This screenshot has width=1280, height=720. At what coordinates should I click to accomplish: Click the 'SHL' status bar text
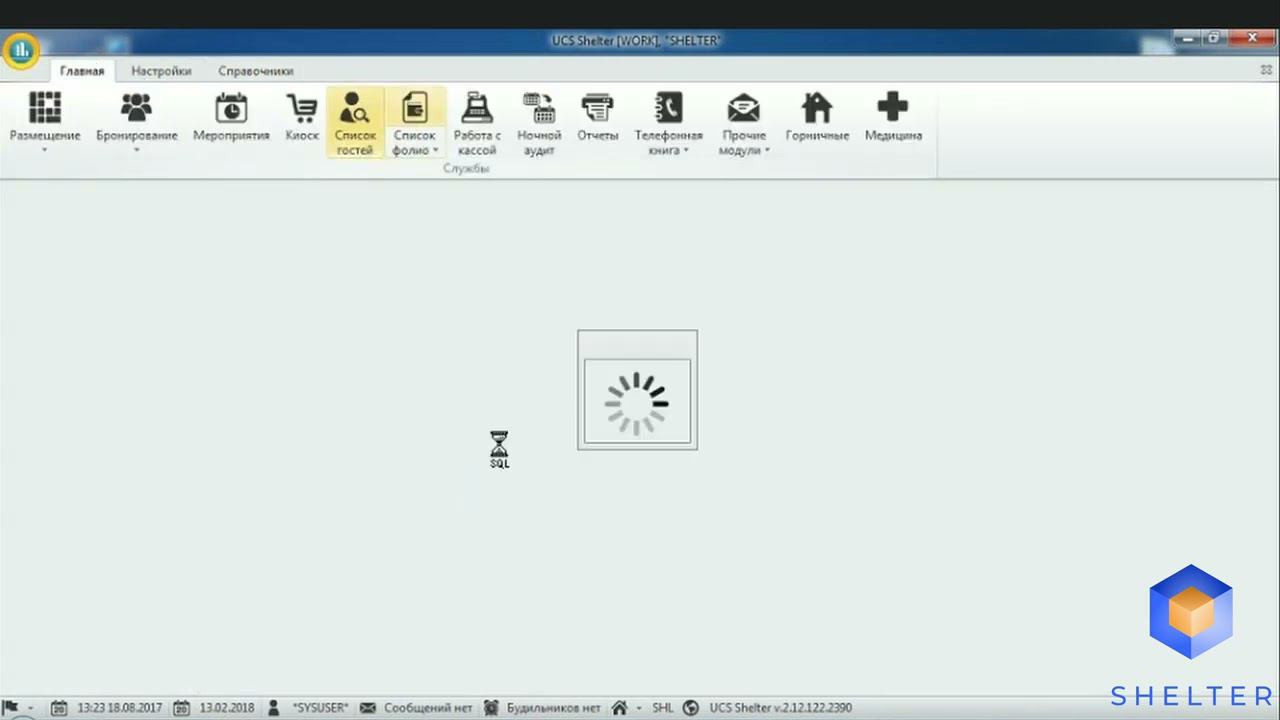[663, 708]
